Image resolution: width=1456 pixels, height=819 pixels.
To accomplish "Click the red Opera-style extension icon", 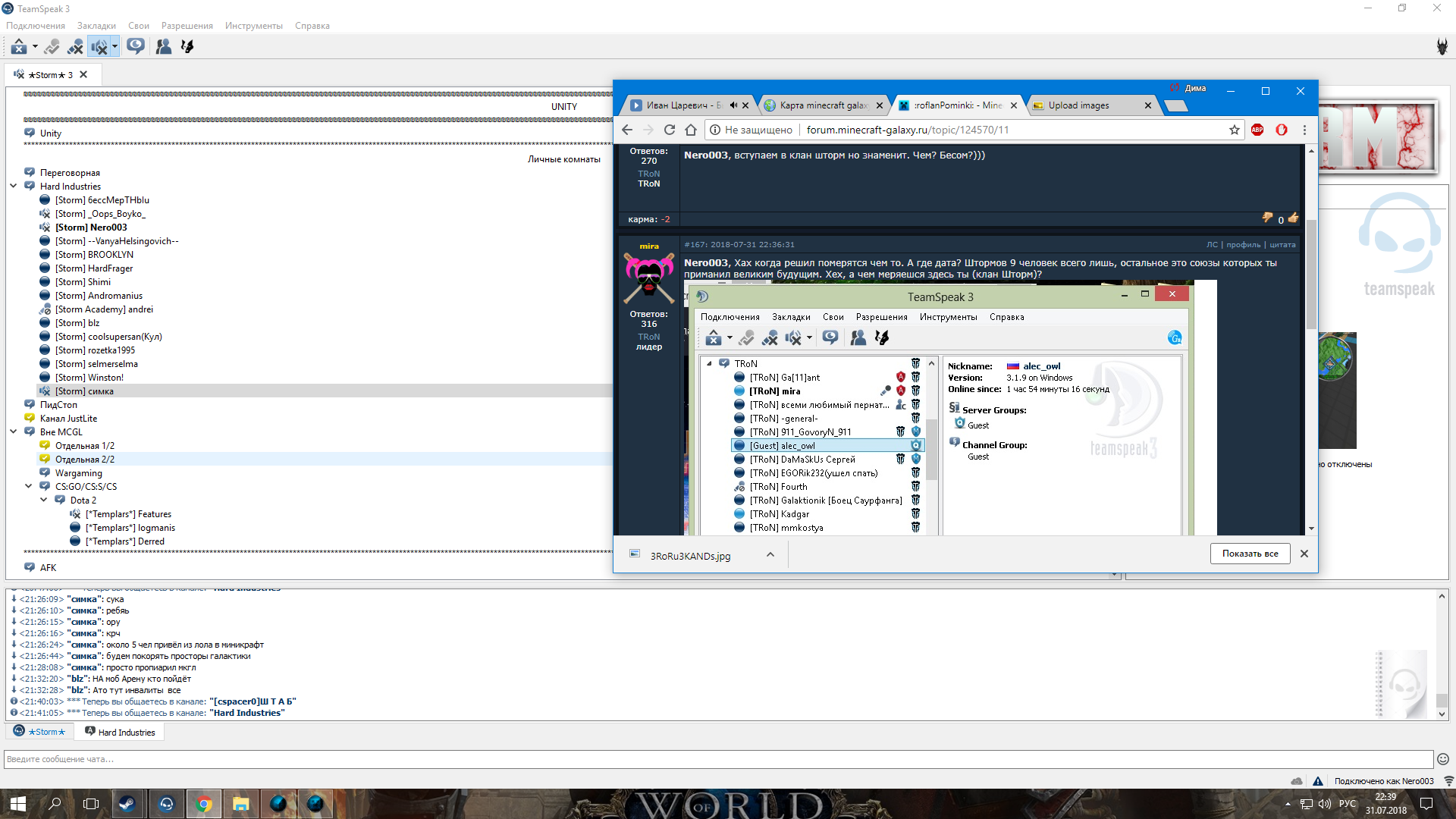I will 1282,130.
